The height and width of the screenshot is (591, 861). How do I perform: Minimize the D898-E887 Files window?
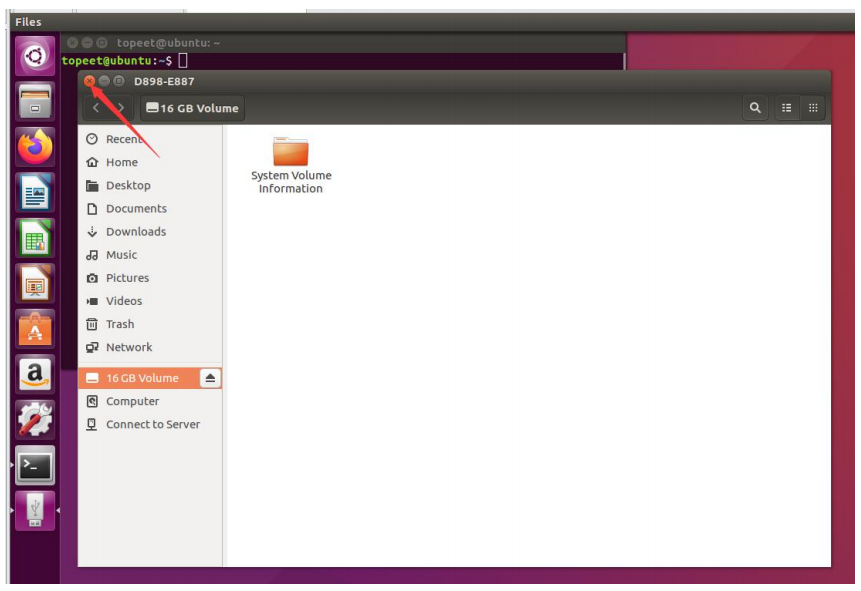pos(104,81)
